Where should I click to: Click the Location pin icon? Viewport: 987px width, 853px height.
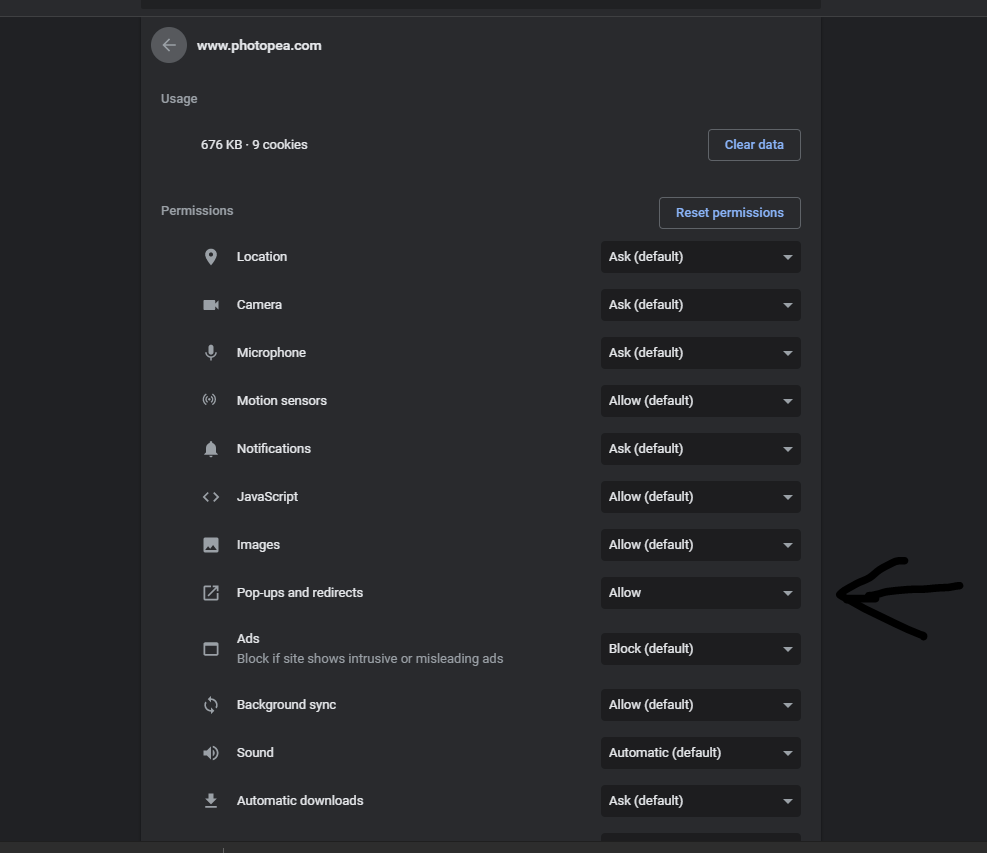211,257
